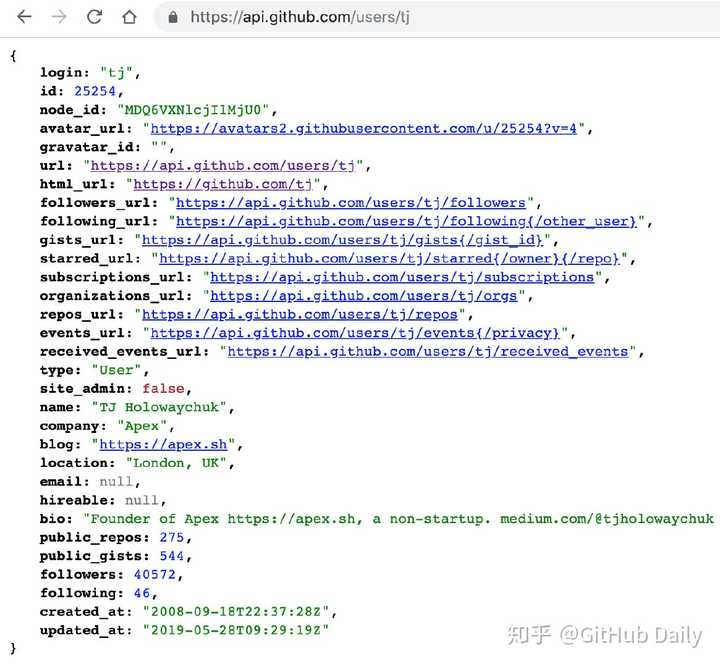Open the gists_url link
Viewport: 720px width, 667px height.
342,240
